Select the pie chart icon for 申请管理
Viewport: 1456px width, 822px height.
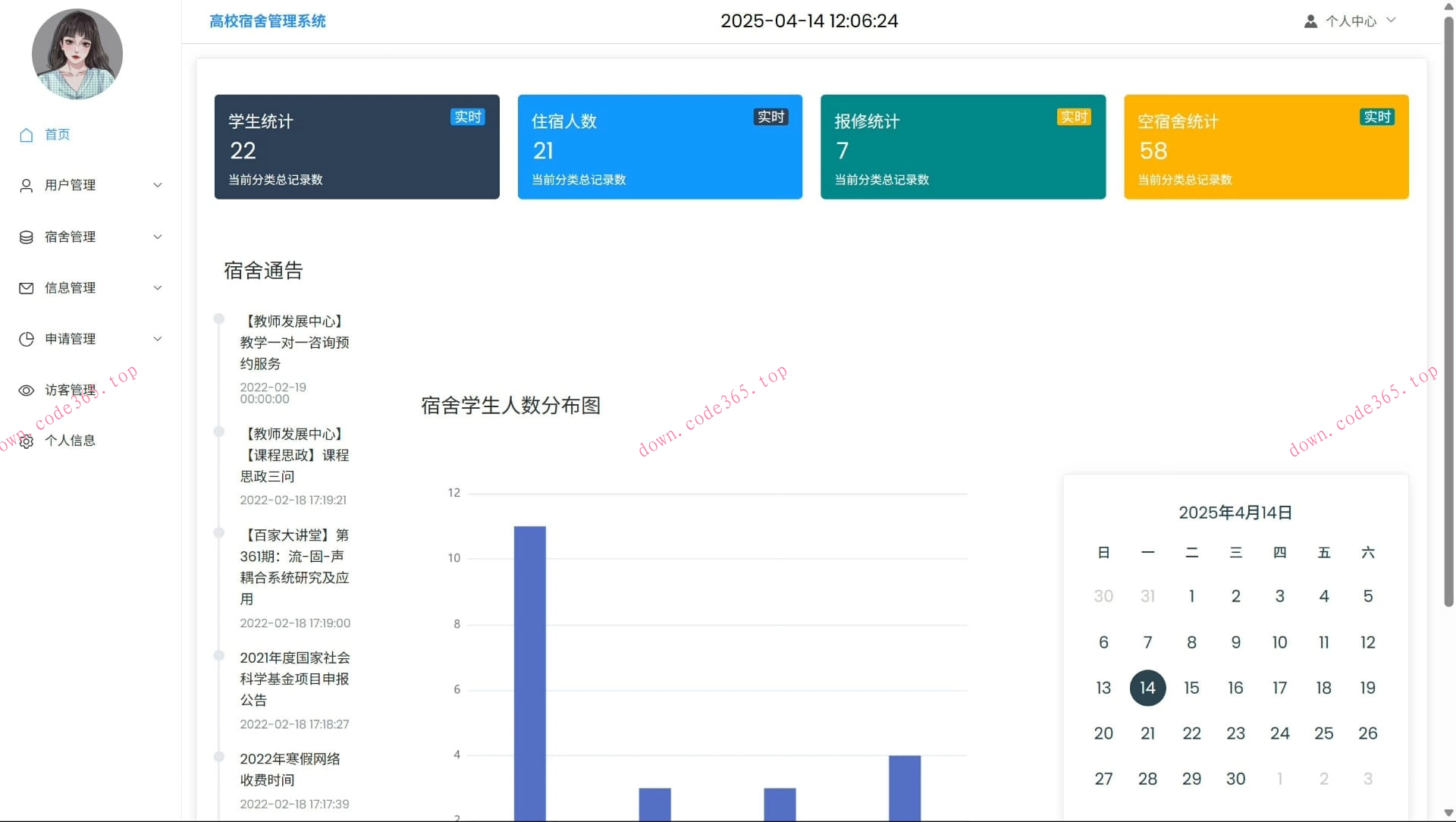click(27, 339)
